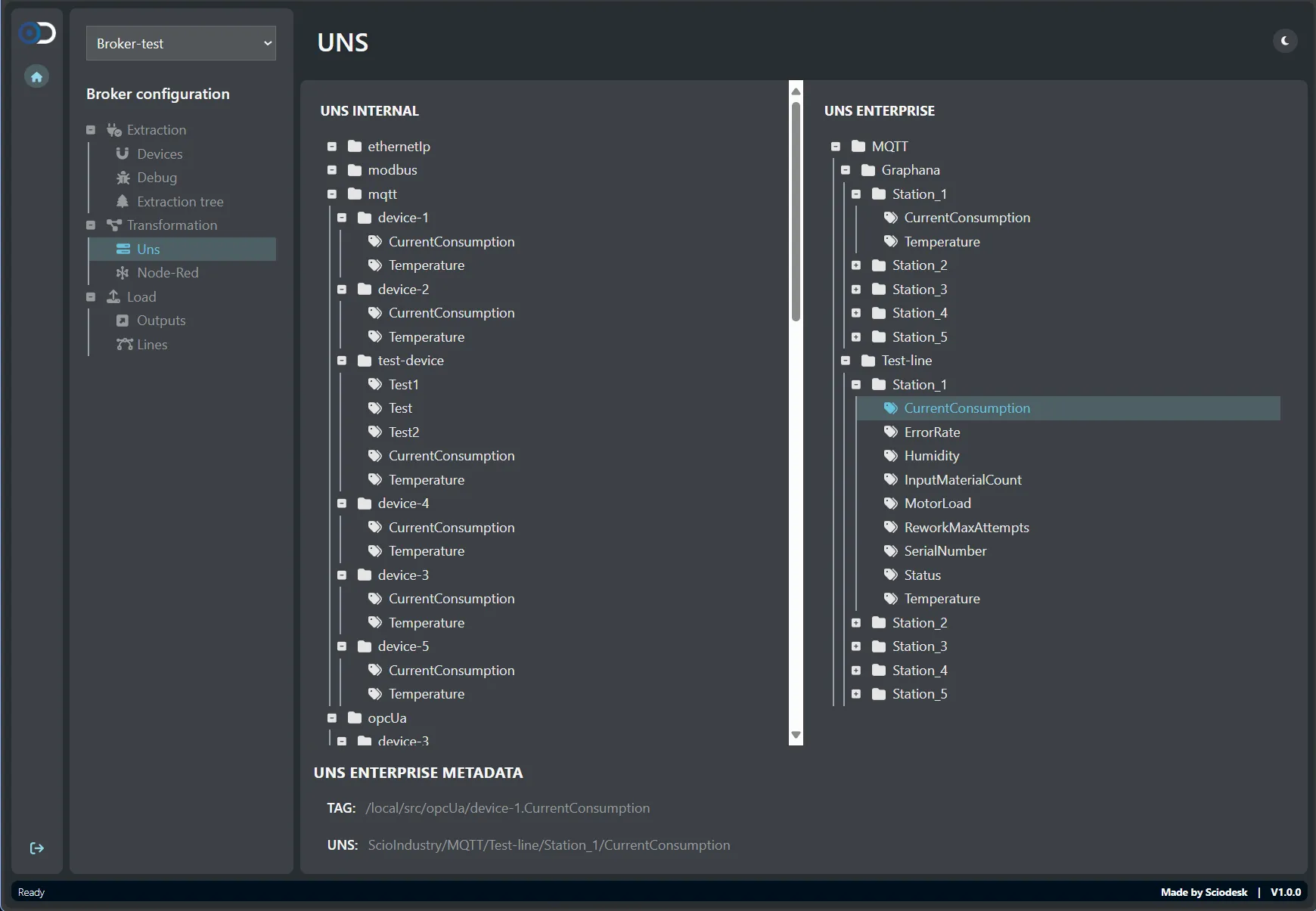Click the Node-Red icon in sidebar
Image resolution: width=1316 pixels, height=911 pixels.
click(x=123, y=273)
